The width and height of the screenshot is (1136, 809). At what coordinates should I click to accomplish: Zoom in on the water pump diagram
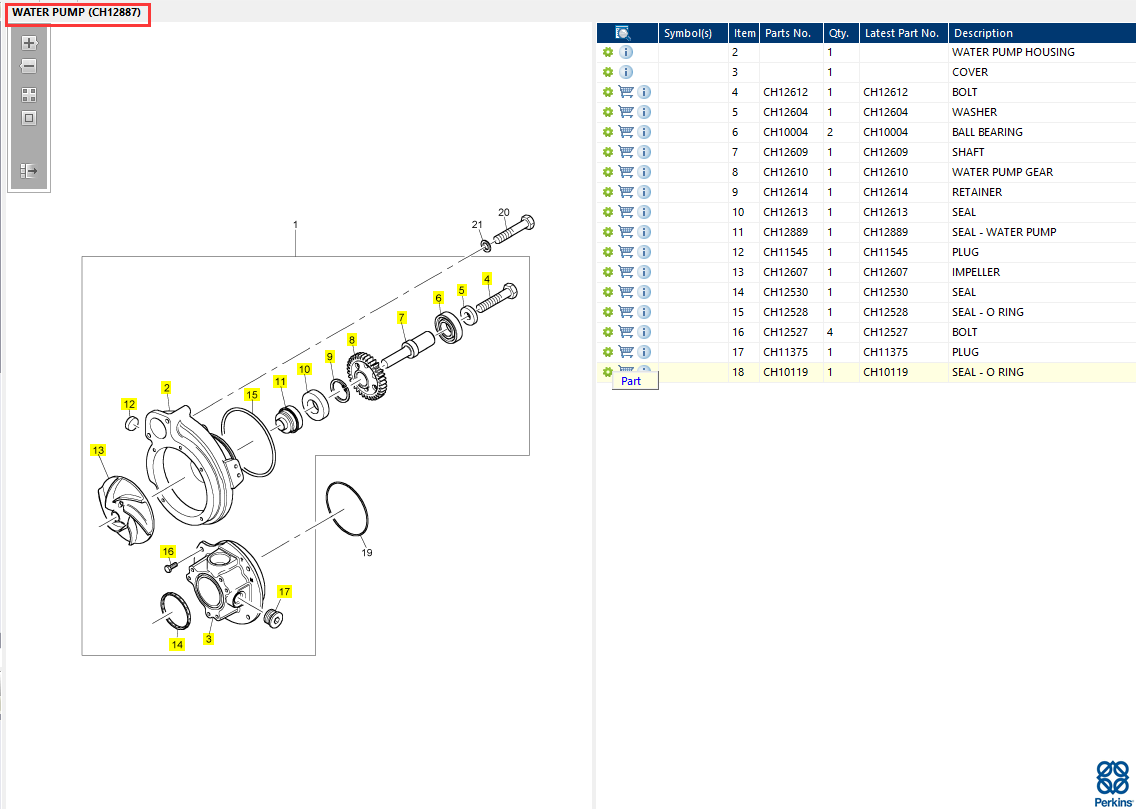29,43
